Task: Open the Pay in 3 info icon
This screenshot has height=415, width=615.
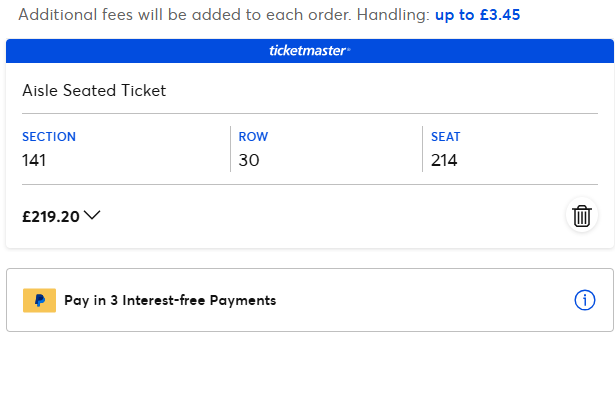Action: tap(585, 300)
